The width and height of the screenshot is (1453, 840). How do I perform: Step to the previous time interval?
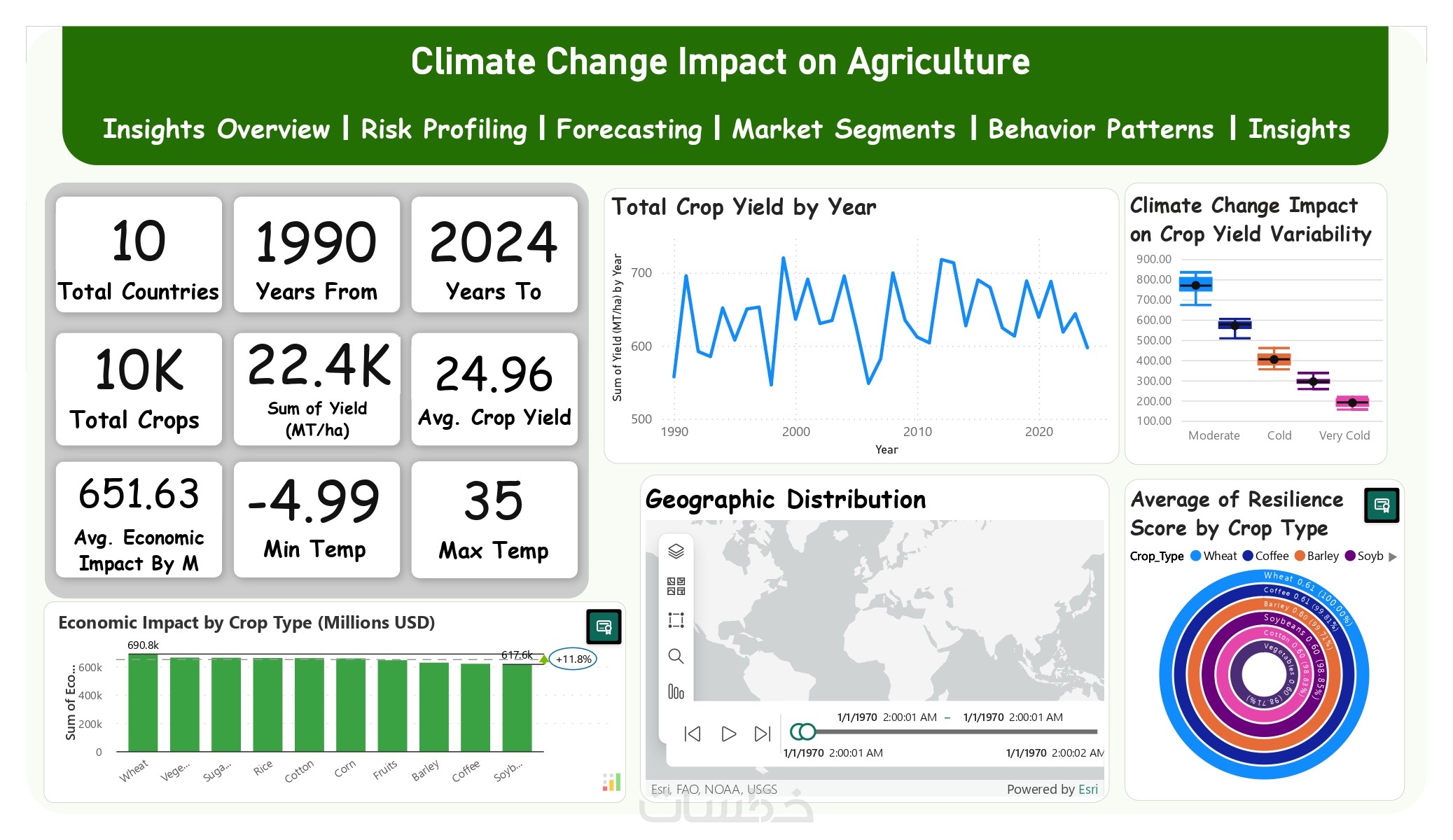(693, 734)
